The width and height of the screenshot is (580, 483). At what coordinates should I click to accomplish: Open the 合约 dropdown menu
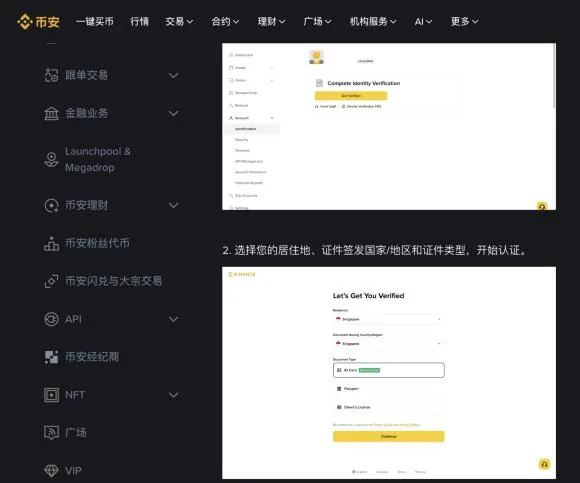(225, 21)
